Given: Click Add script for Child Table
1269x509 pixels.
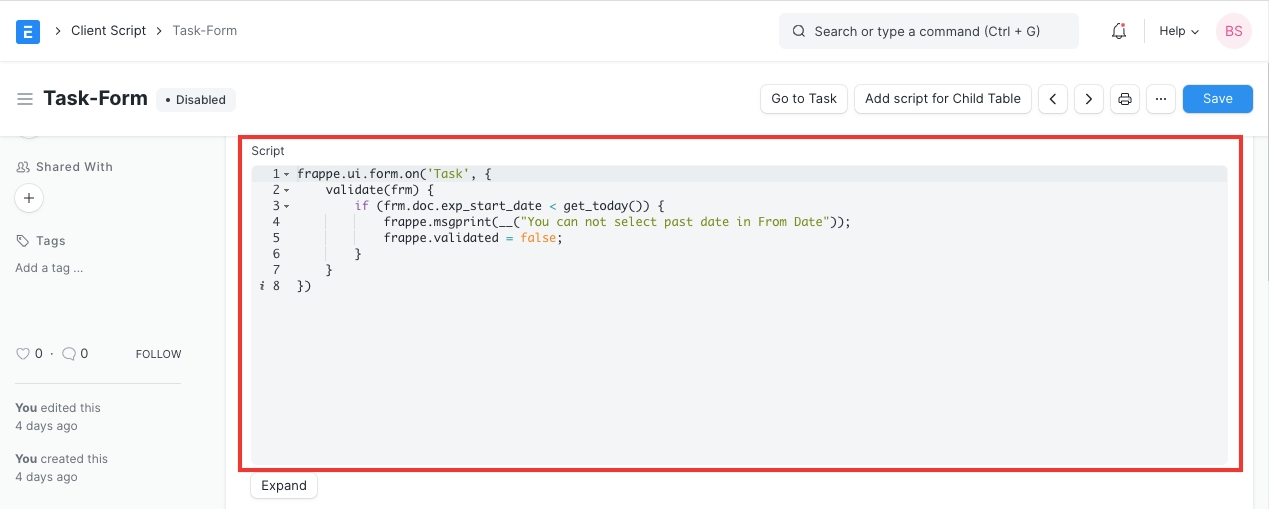Looking at the screenshot, I should coord(942,99).
